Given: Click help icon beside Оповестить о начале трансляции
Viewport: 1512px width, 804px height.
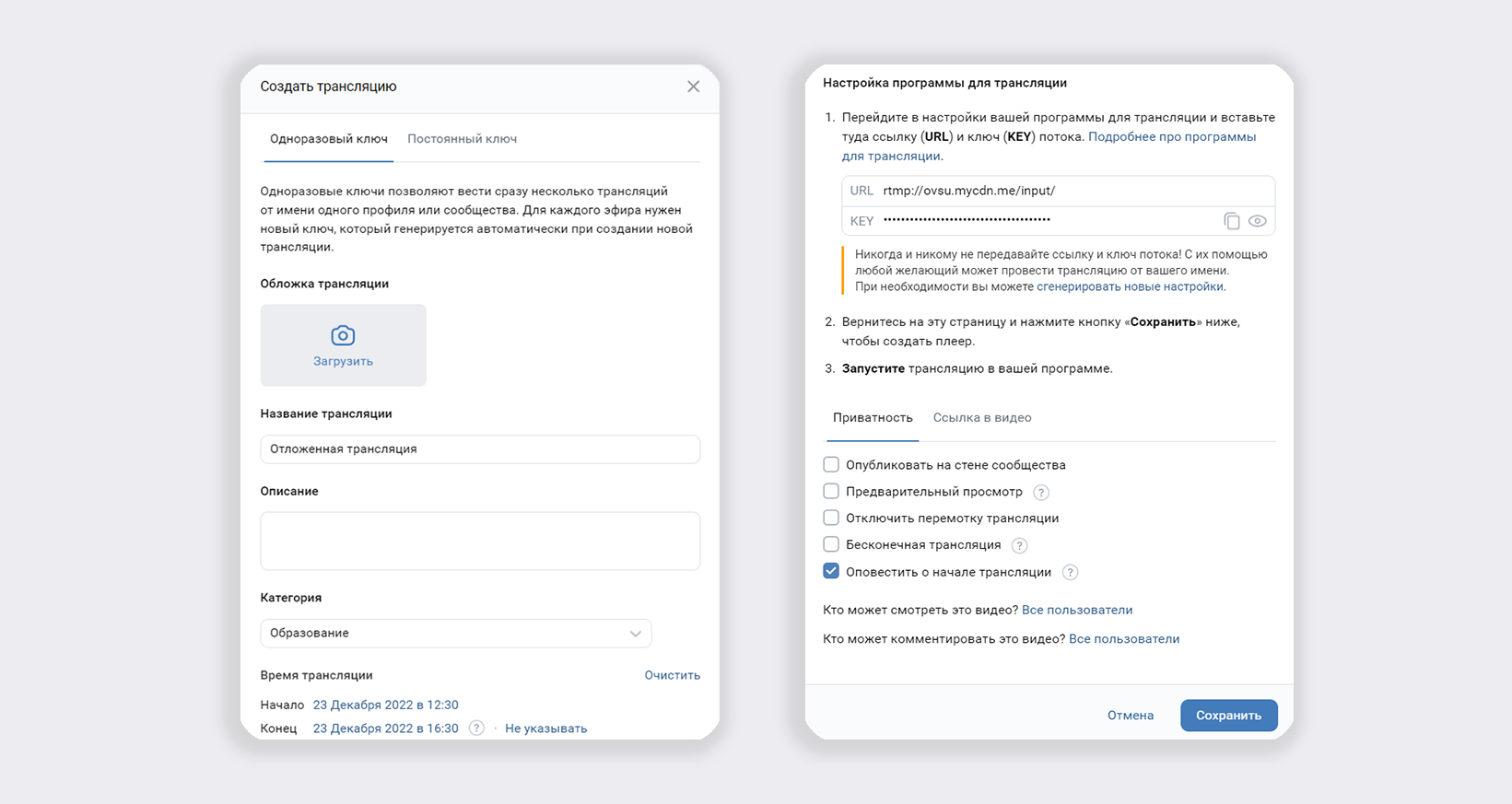Looking at the screenshot, I should click(1070, 573).
